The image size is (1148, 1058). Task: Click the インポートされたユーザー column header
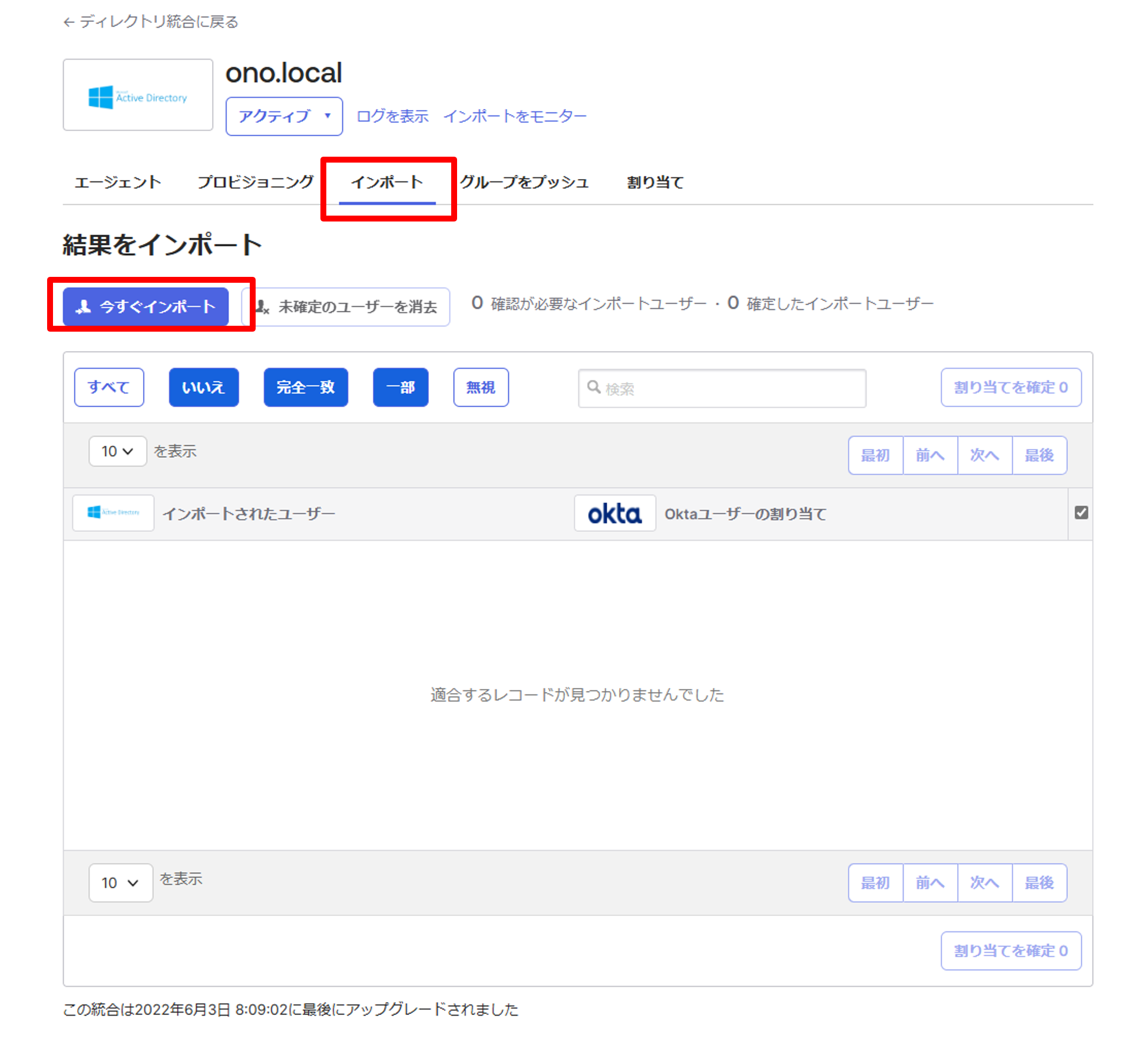[x=249, y=514]
